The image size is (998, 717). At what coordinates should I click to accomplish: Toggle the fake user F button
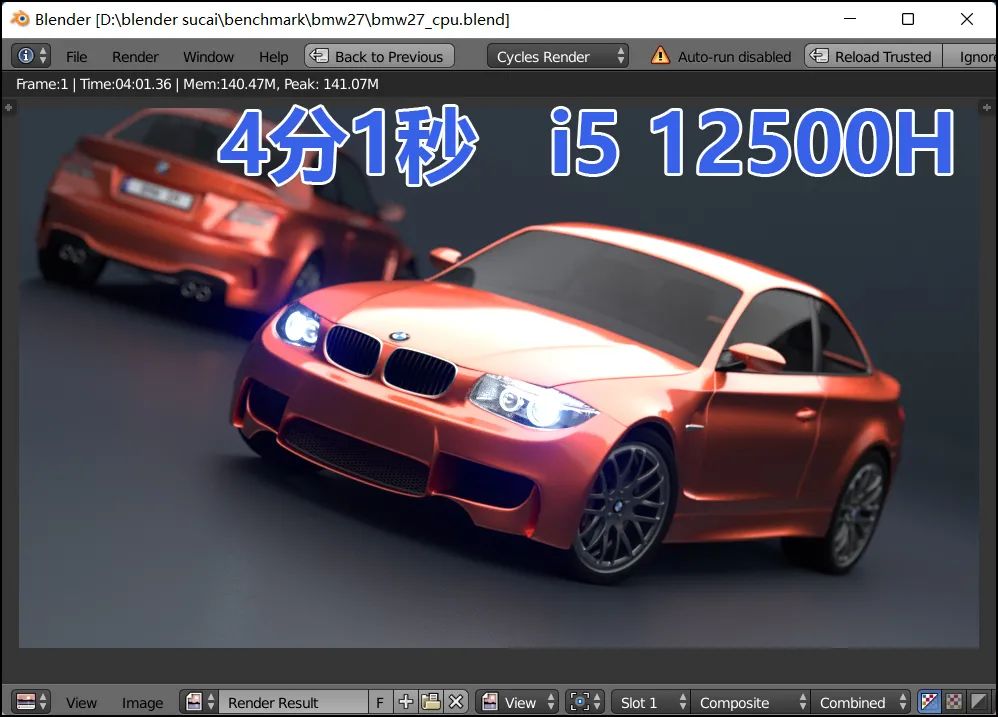380,702
